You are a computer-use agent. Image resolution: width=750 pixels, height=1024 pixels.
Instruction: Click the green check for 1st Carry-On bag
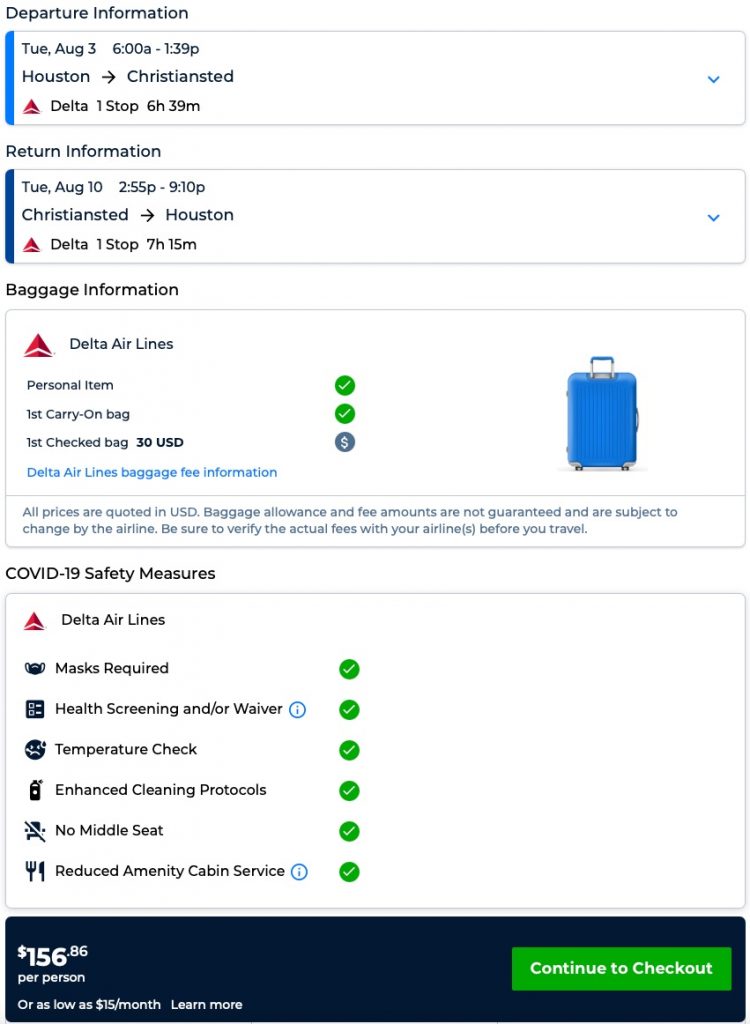click(x=345, y=414)
